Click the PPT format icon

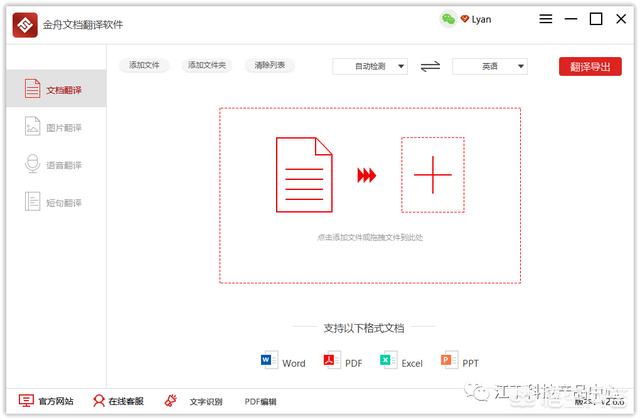point(449,360)
